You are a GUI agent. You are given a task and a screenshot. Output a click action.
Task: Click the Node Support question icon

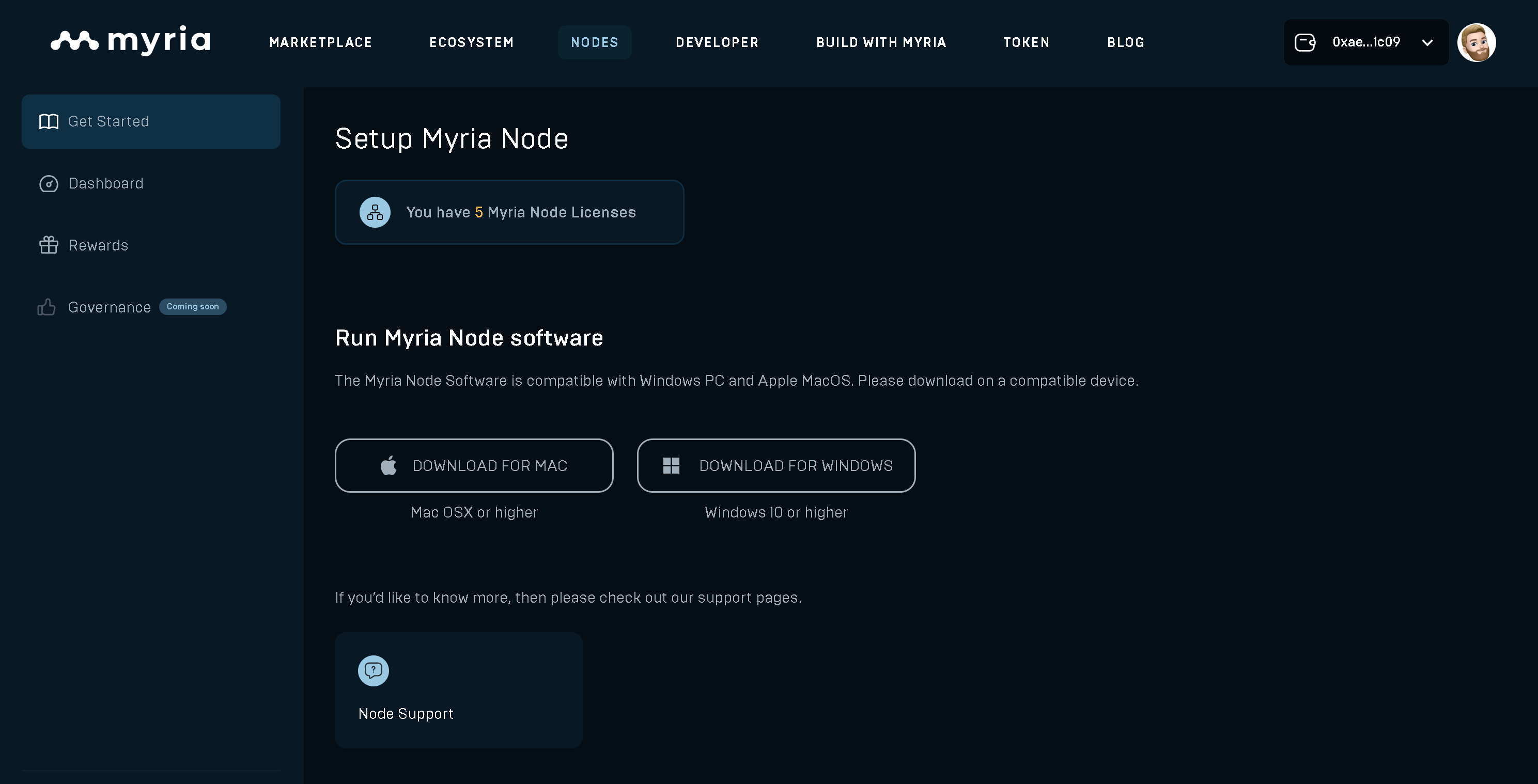click(373, 671)
